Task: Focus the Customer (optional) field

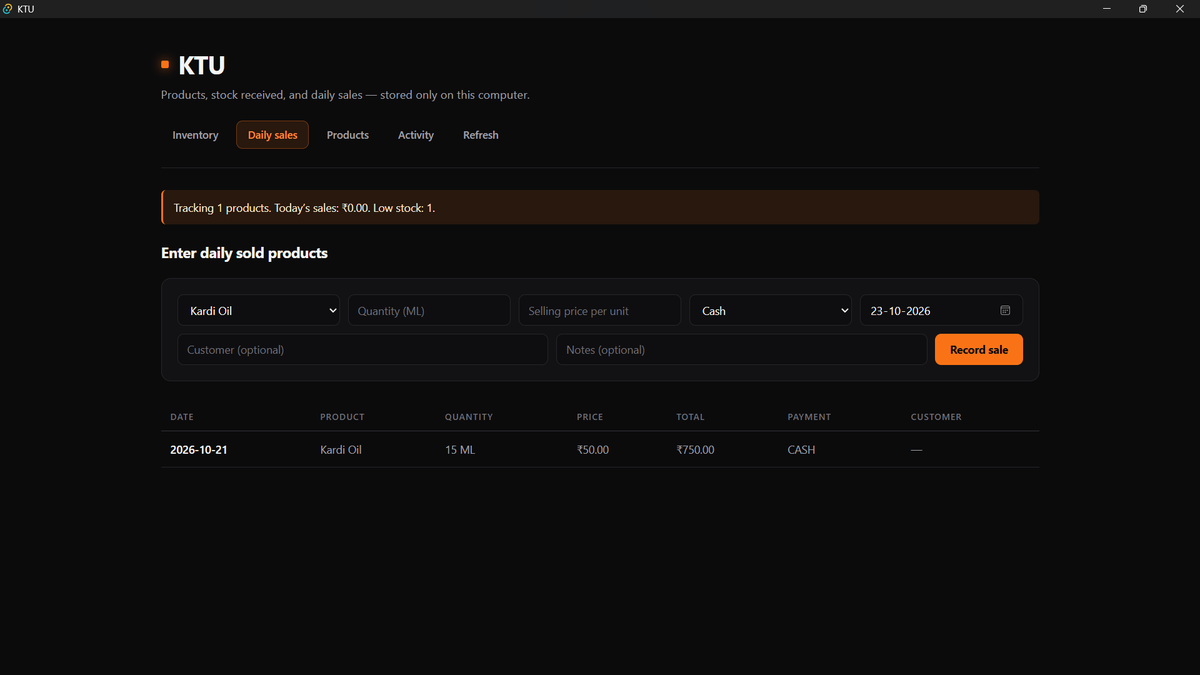Action: tap(362, 350)
